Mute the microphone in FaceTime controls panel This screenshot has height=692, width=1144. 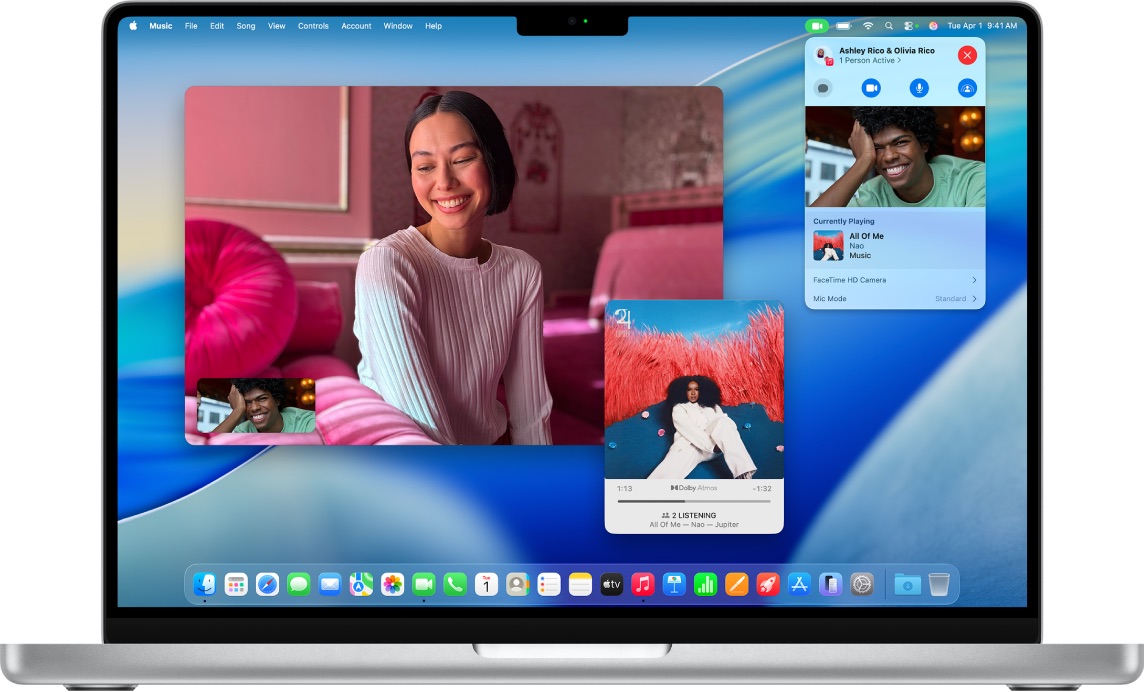(919, 88)
